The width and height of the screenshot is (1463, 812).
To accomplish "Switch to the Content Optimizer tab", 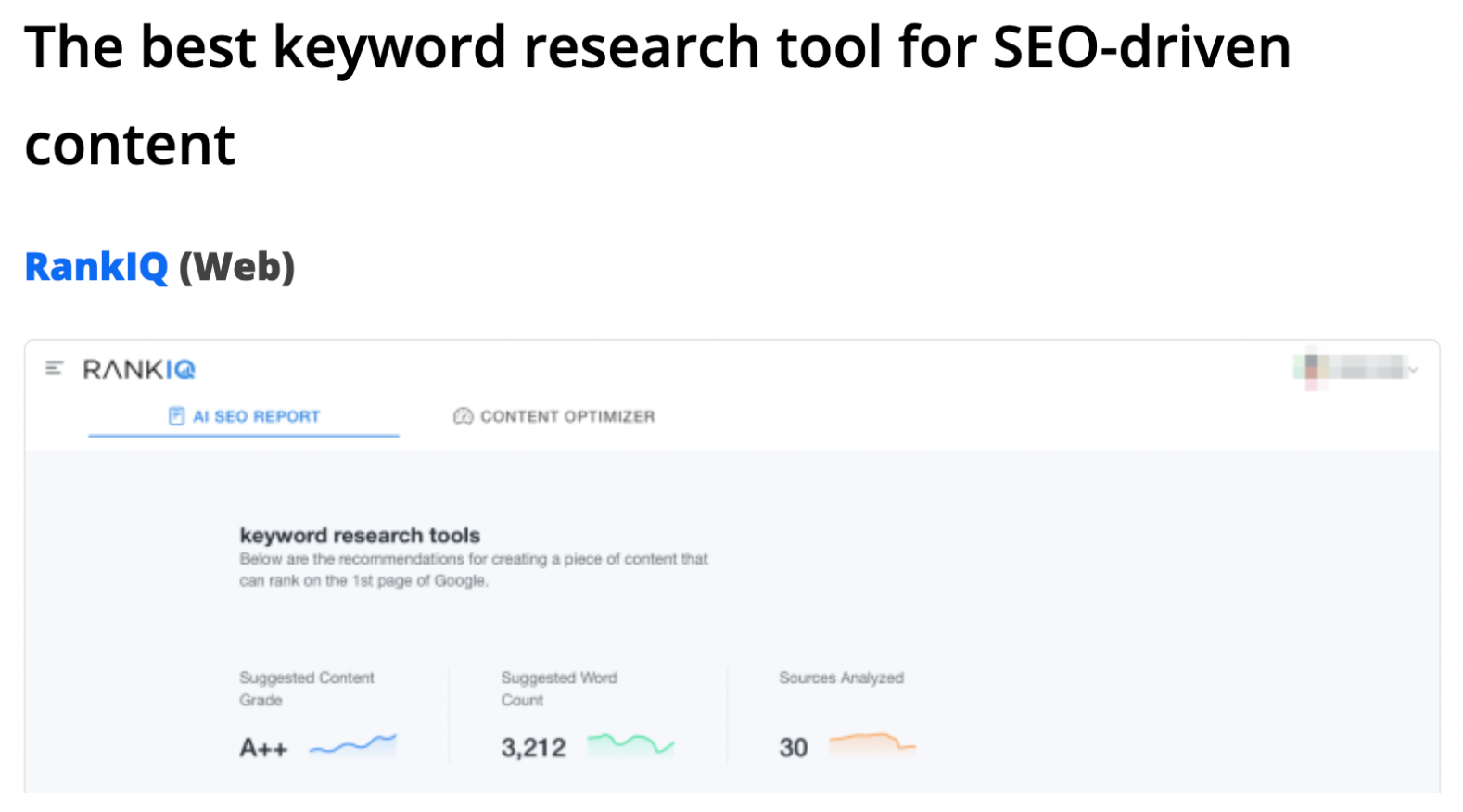I will pos(566,416).
